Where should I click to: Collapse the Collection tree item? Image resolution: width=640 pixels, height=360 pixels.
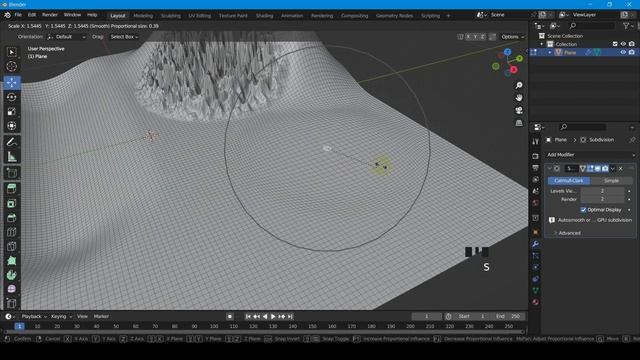click(542, 44)
